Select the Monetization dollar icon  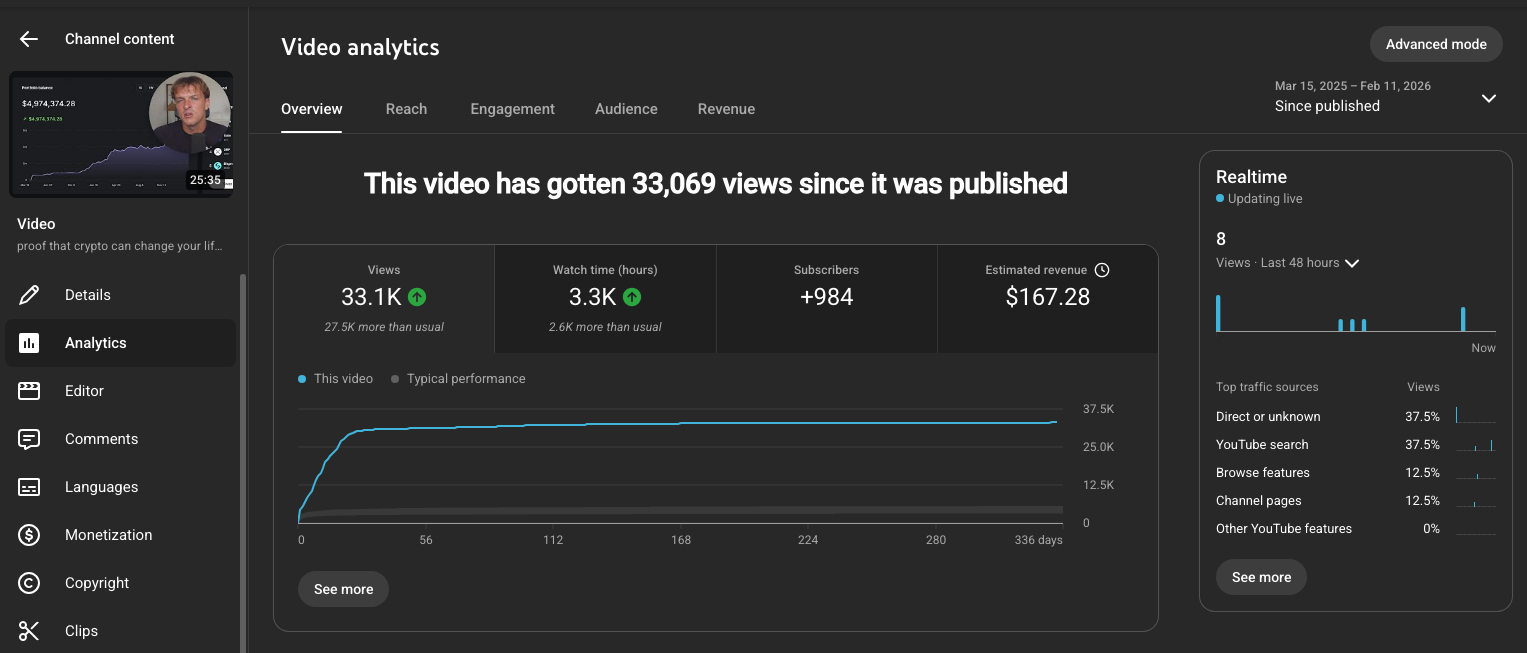(29, 534)
